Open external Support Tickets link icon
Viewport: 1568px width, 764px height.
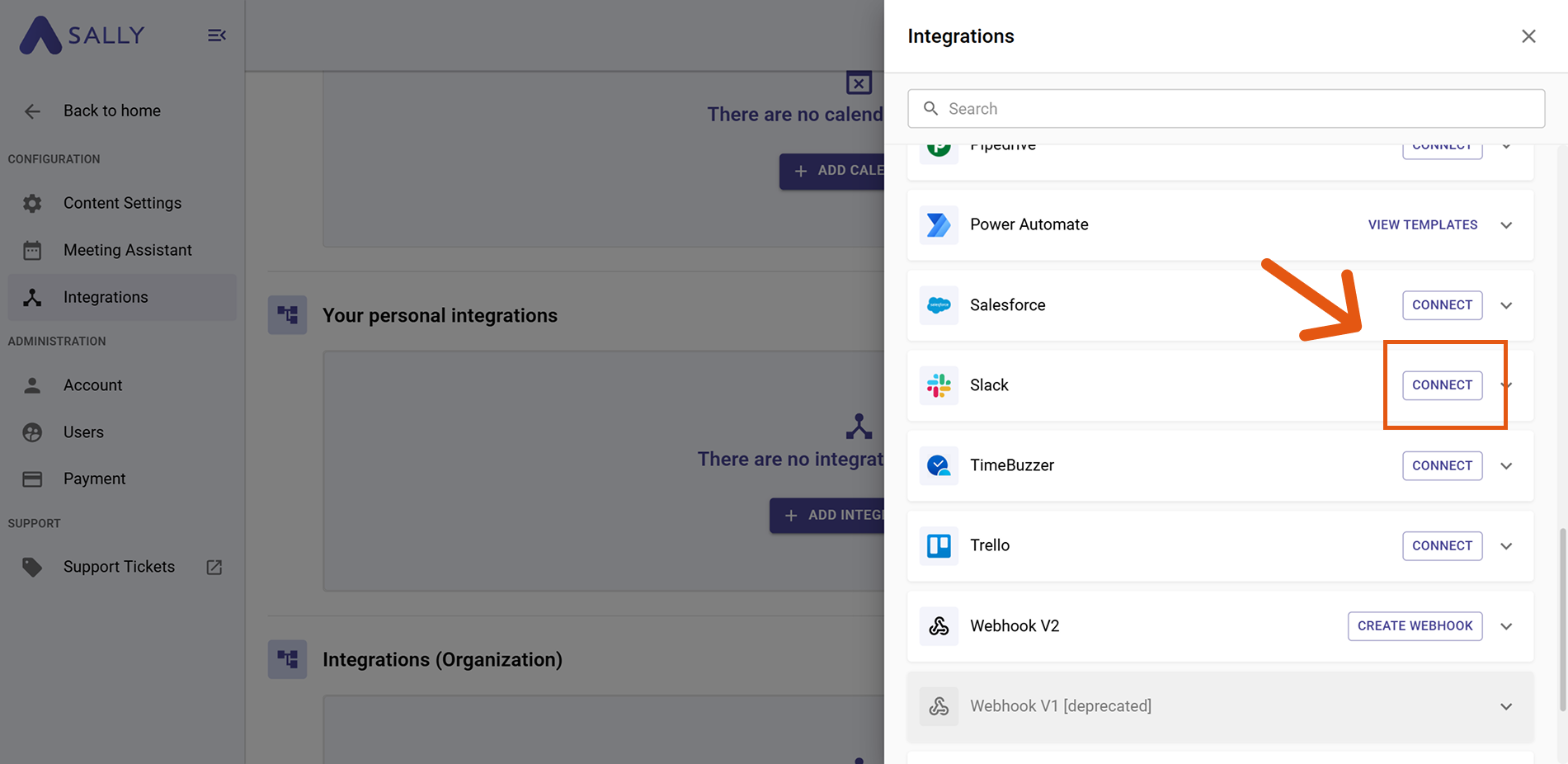(x=214, y=568)
